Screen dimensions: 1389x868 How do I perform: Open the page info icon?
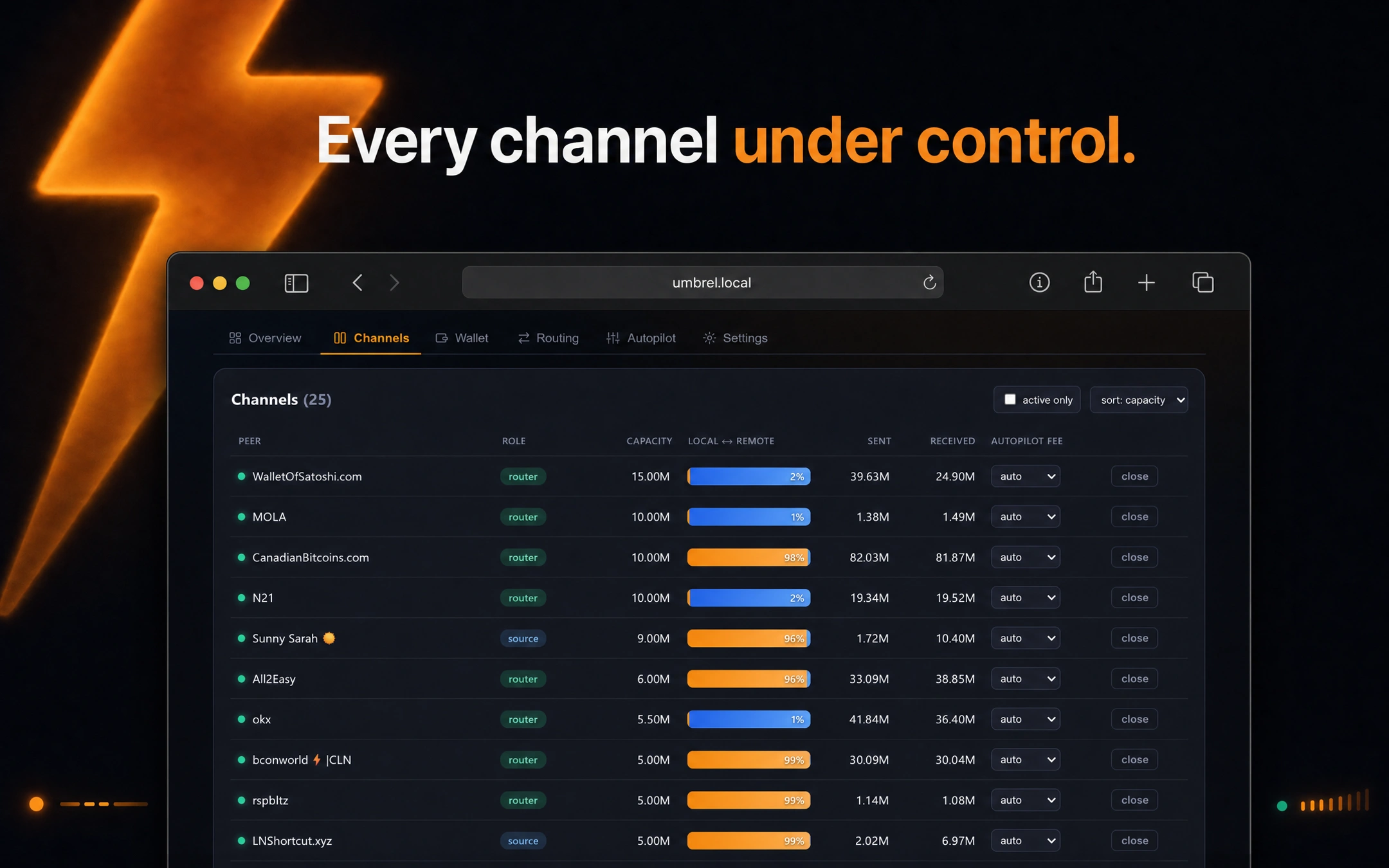coord(1039,282)
